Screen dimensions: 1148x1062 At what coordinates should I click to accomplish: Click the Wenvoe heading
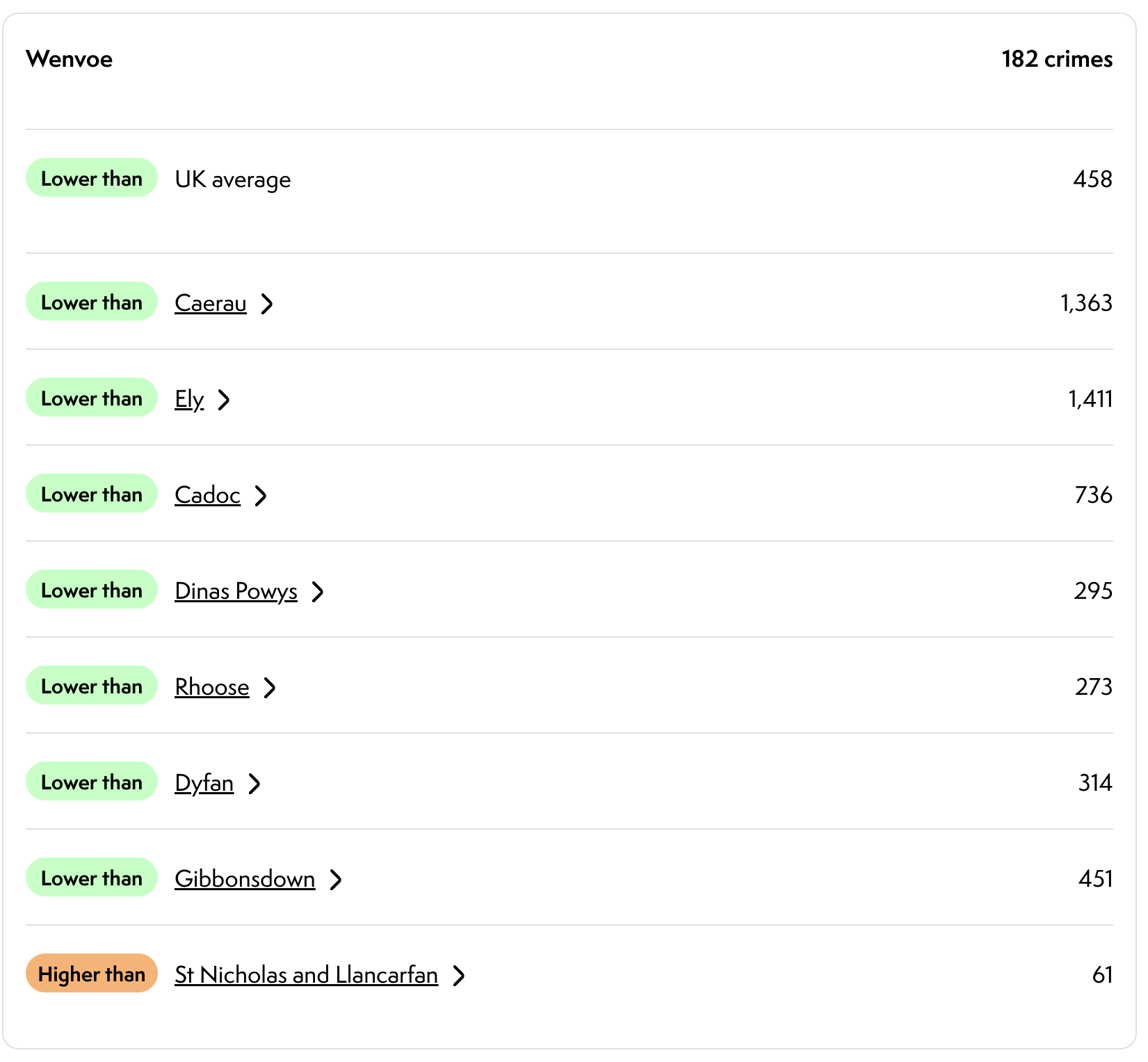(x=70, y=59)
